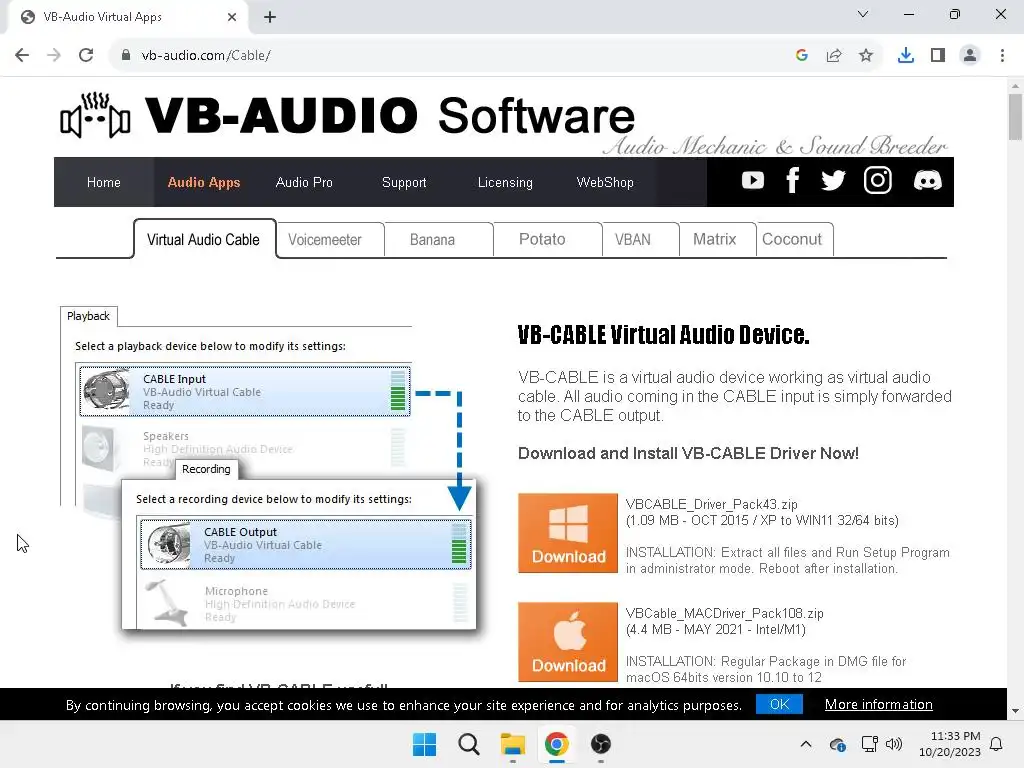Click the Google icon in address bar
This screenshot has width=1024, height=768.
802,55
